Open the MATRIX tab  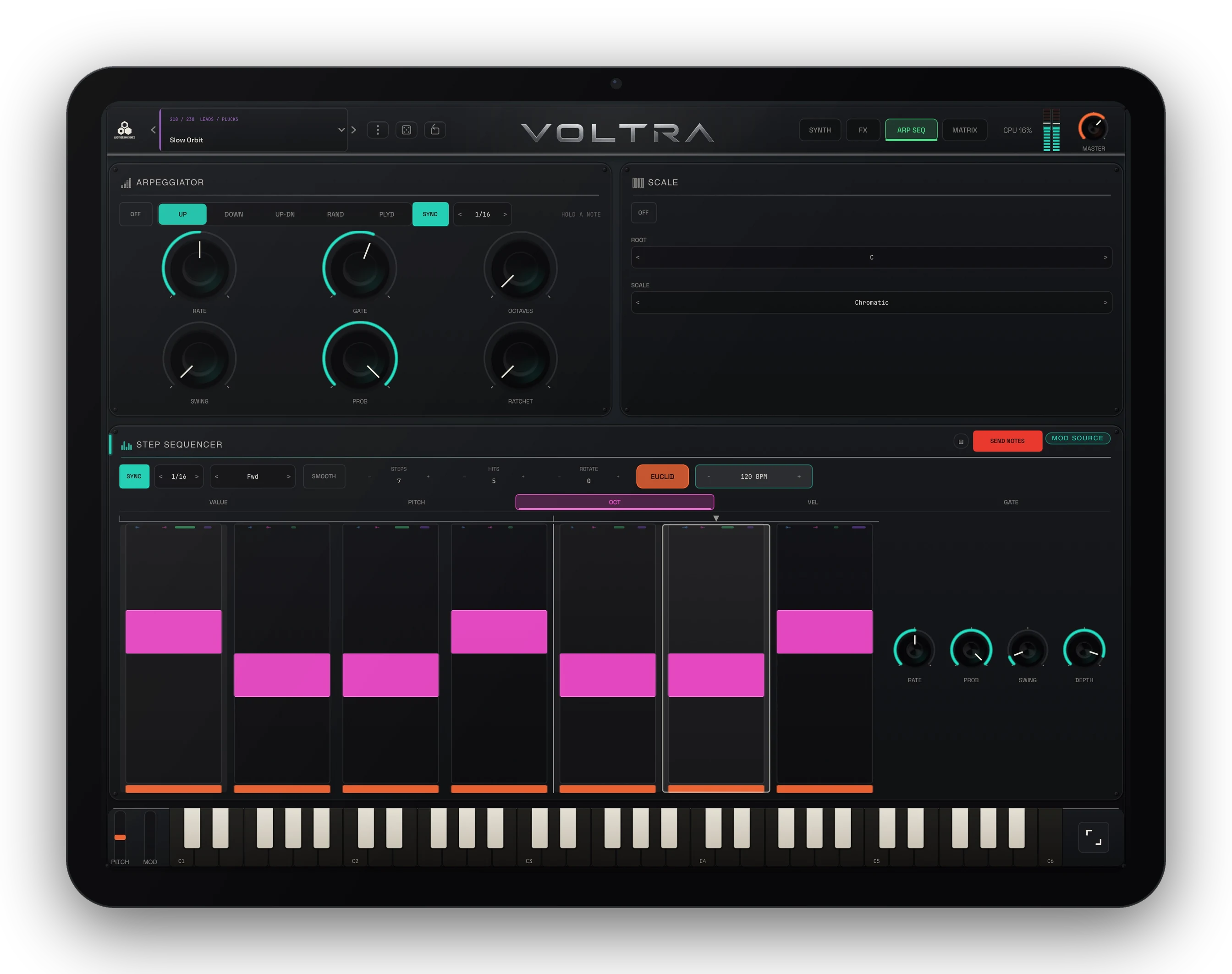pos(964,130)
